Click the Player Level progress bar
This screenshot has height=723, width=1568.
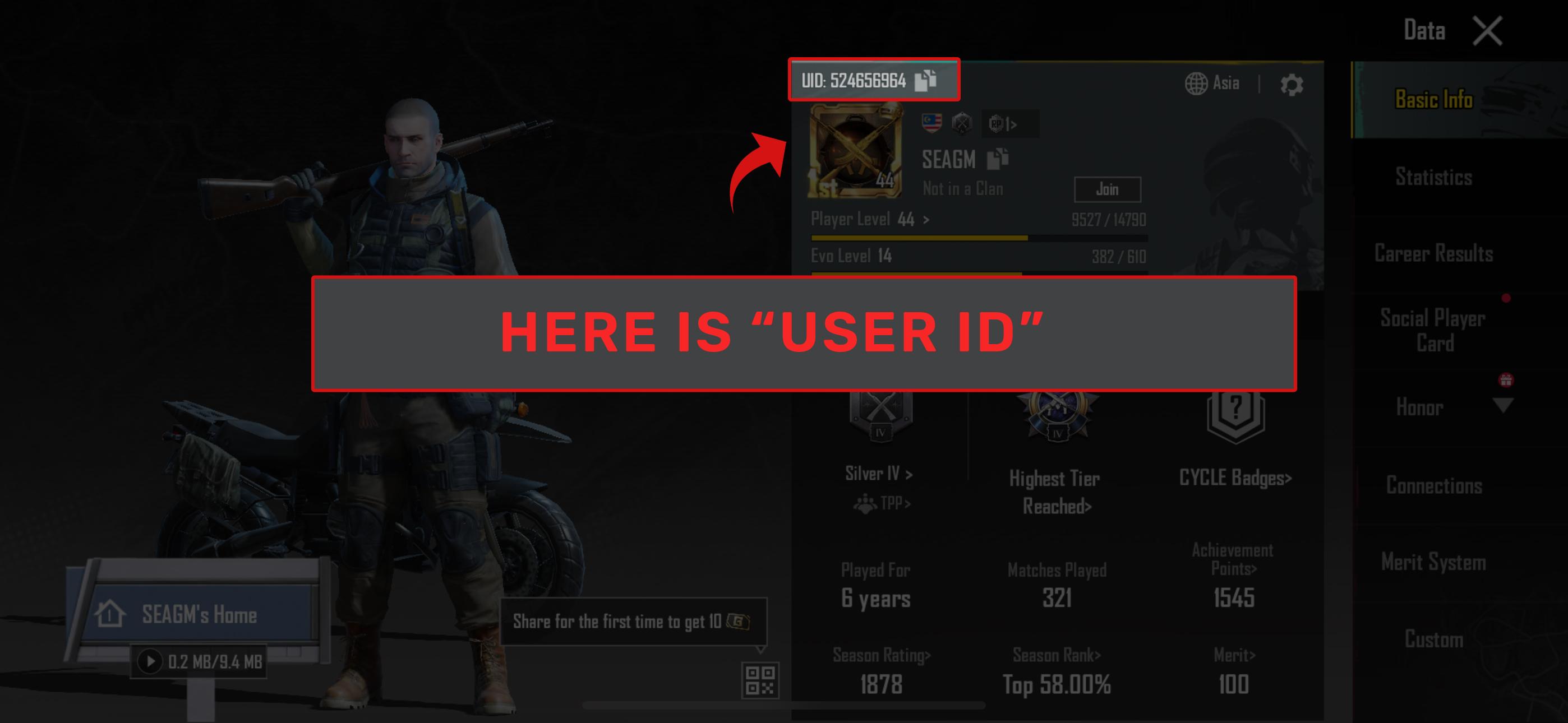coord(979,238)
